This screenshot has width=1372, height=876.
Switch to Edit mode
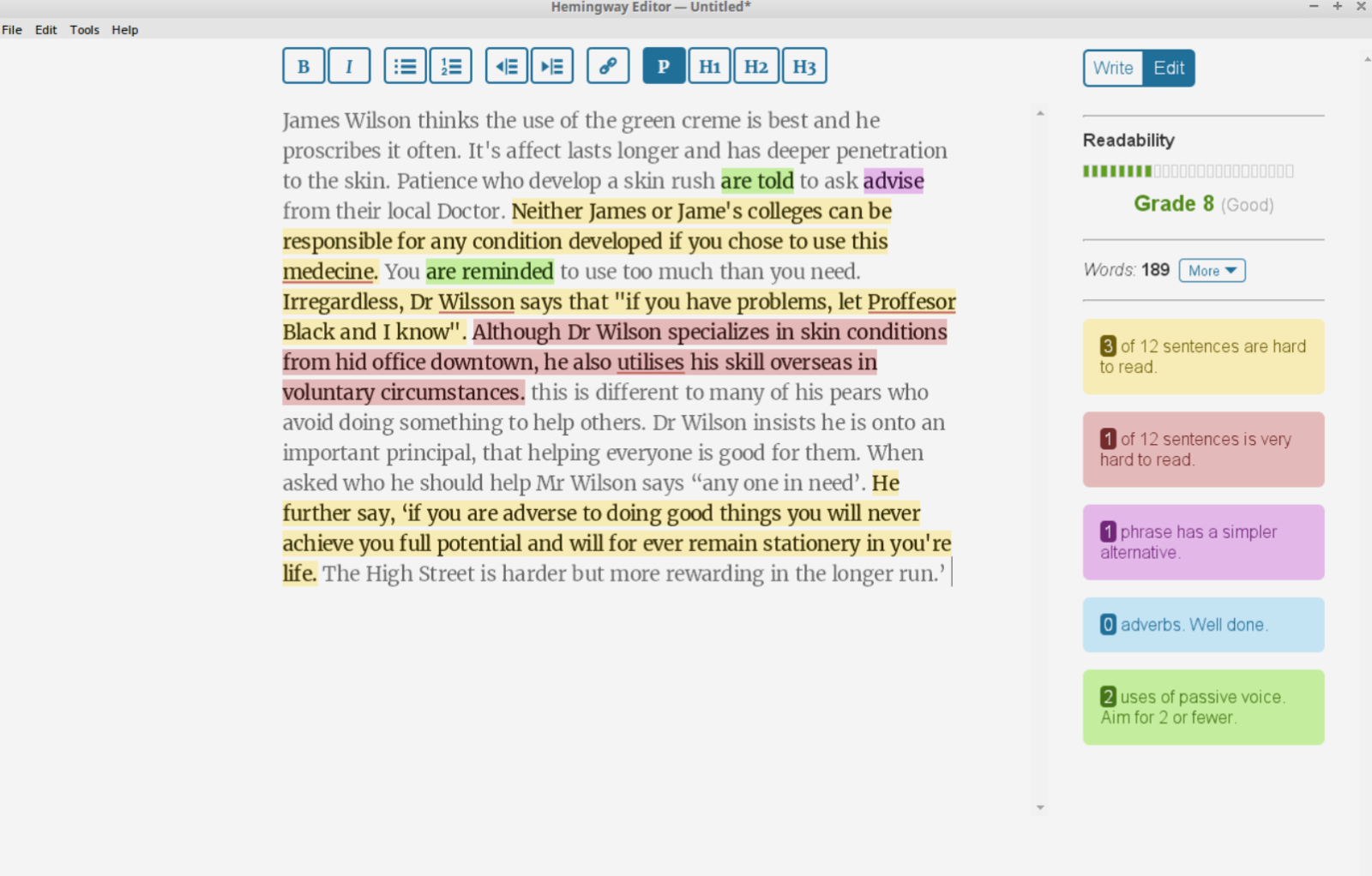coord(1169,69)
